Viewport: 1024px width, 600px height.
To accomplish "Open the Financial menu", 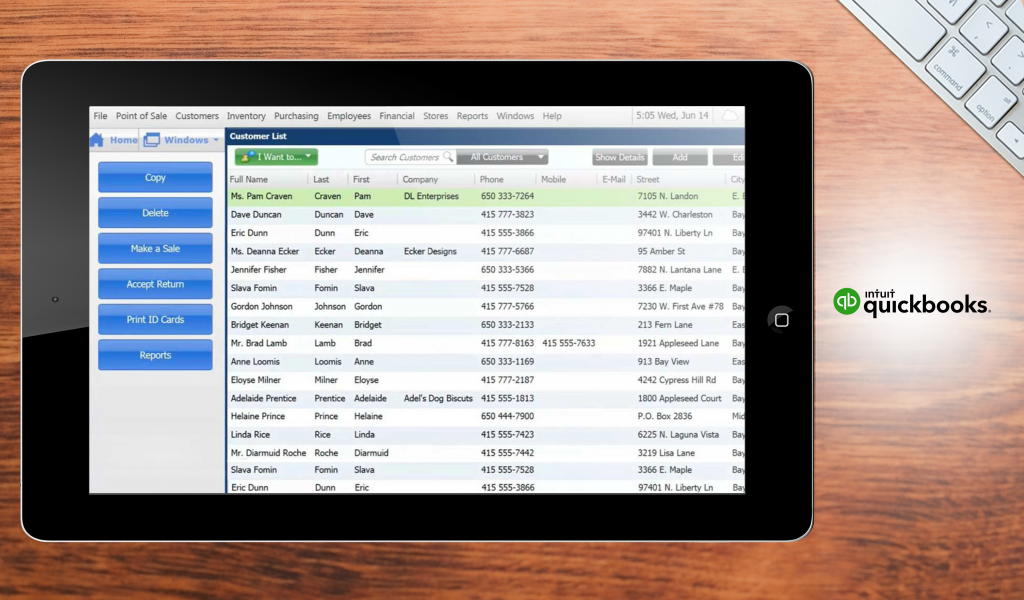I will [x=396, y=116].
